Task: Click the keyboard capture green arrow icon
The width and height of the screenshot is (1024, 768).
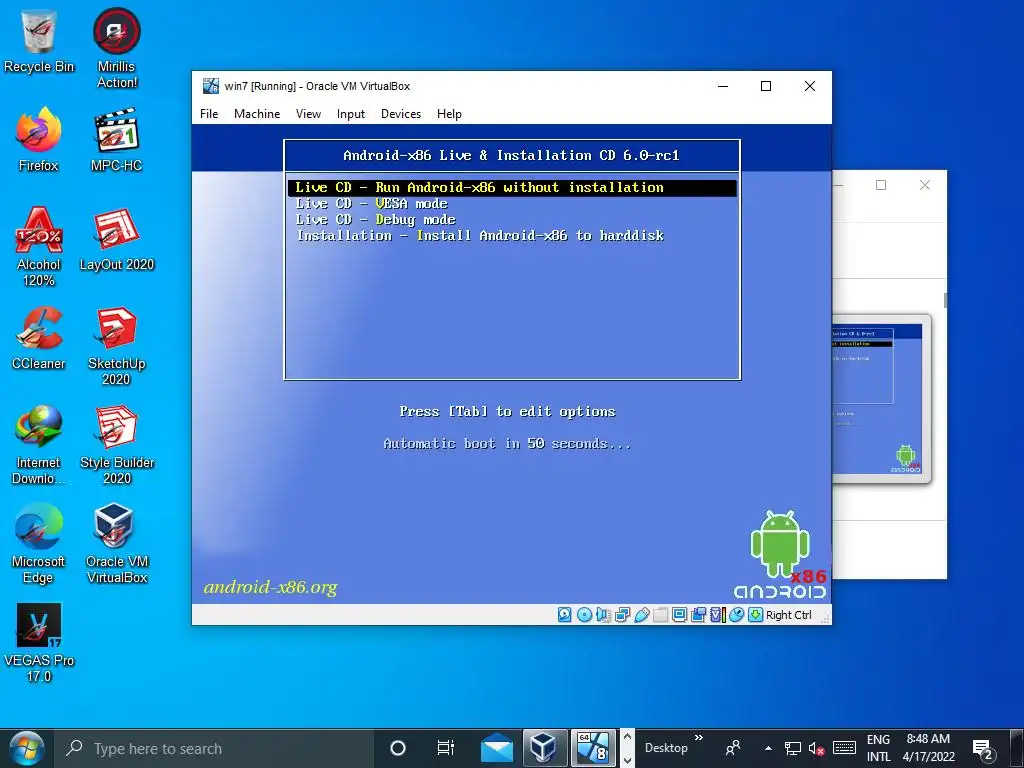Action: pyautogui.click(x=755, y=615)
